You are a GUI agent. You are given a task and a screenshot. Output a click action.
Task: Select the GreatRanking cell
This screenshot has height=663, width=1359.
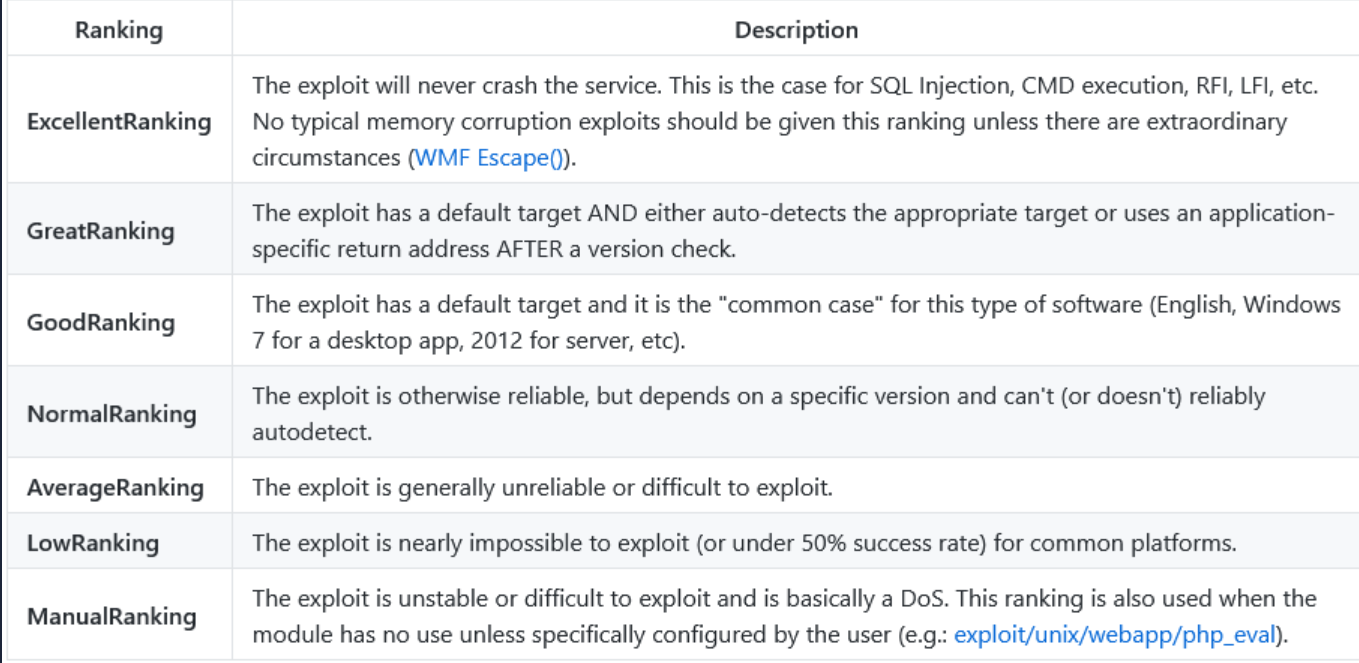point(100,231)
